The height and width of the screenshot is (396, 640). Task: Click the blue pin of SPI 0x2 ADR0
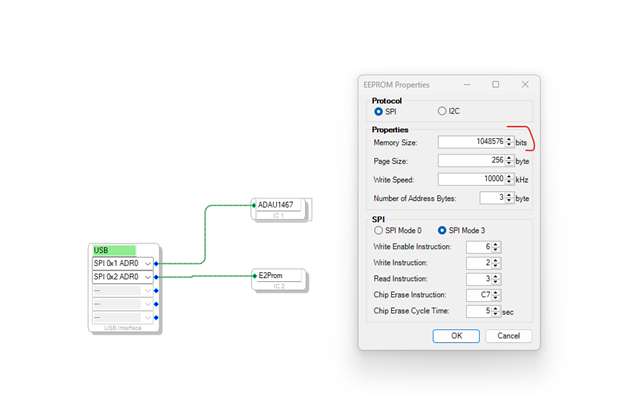coord(156,277)
